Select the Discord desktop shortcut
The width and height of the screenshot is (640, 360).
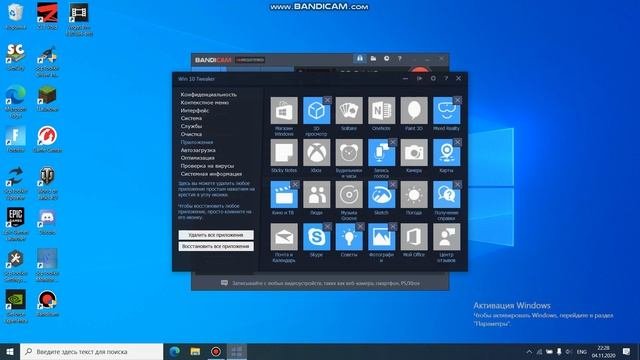pos(47,221)
